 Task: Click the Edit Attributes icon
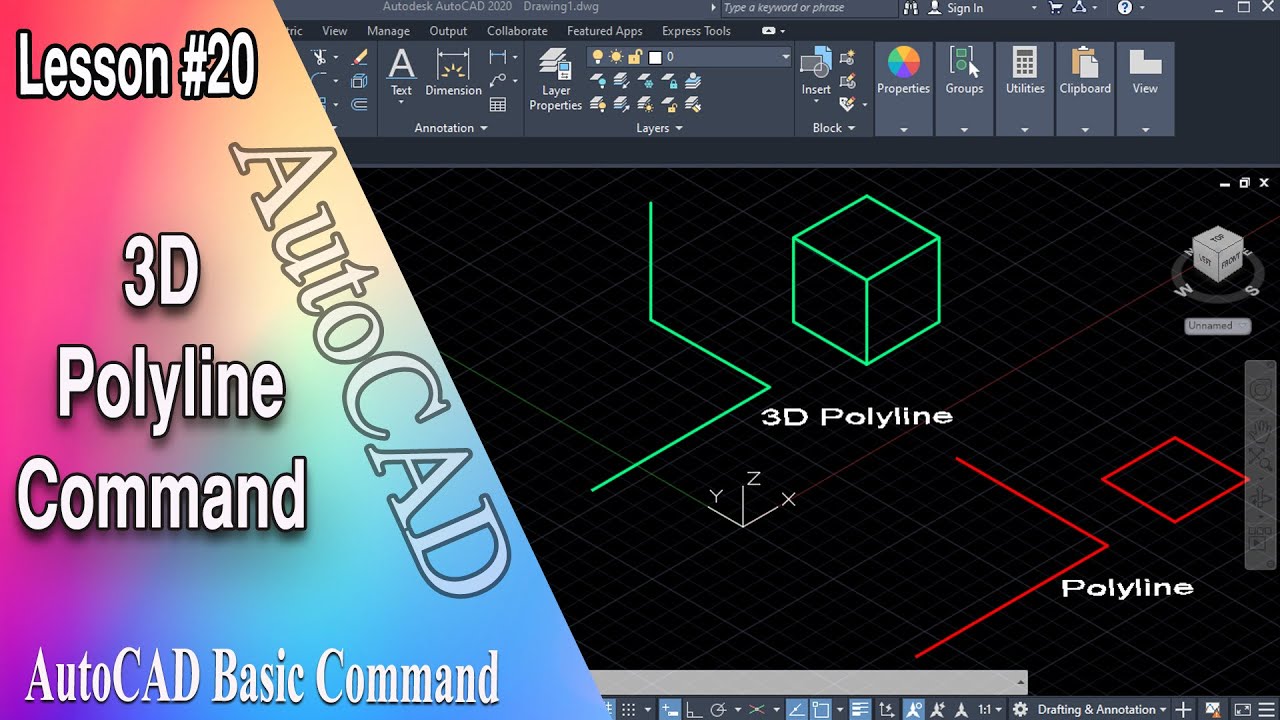pyautogui.click(x=847, y=104)
